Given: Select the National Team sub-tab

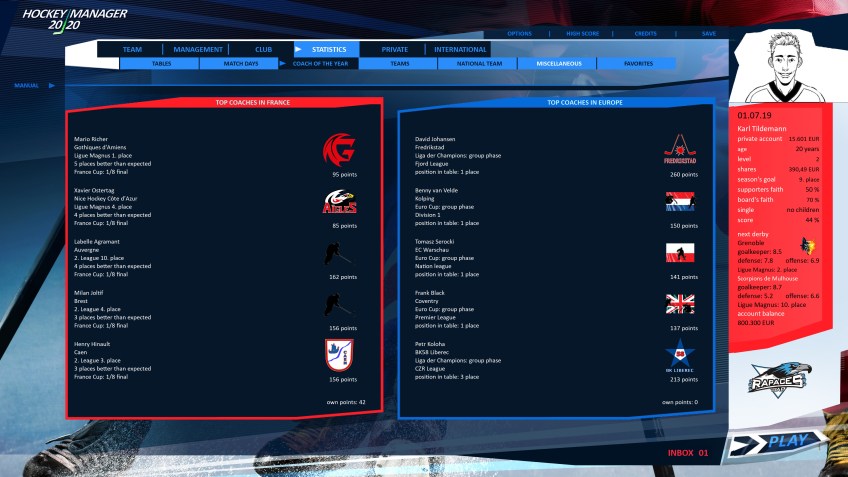Looking at the screenshot, I should coord(479,63).
